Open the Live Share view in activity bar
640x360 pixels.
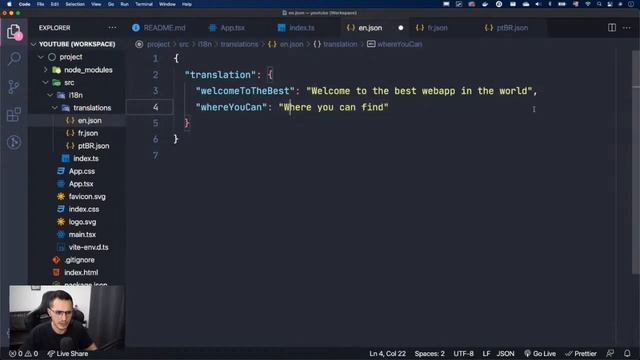tap(14, 142)
